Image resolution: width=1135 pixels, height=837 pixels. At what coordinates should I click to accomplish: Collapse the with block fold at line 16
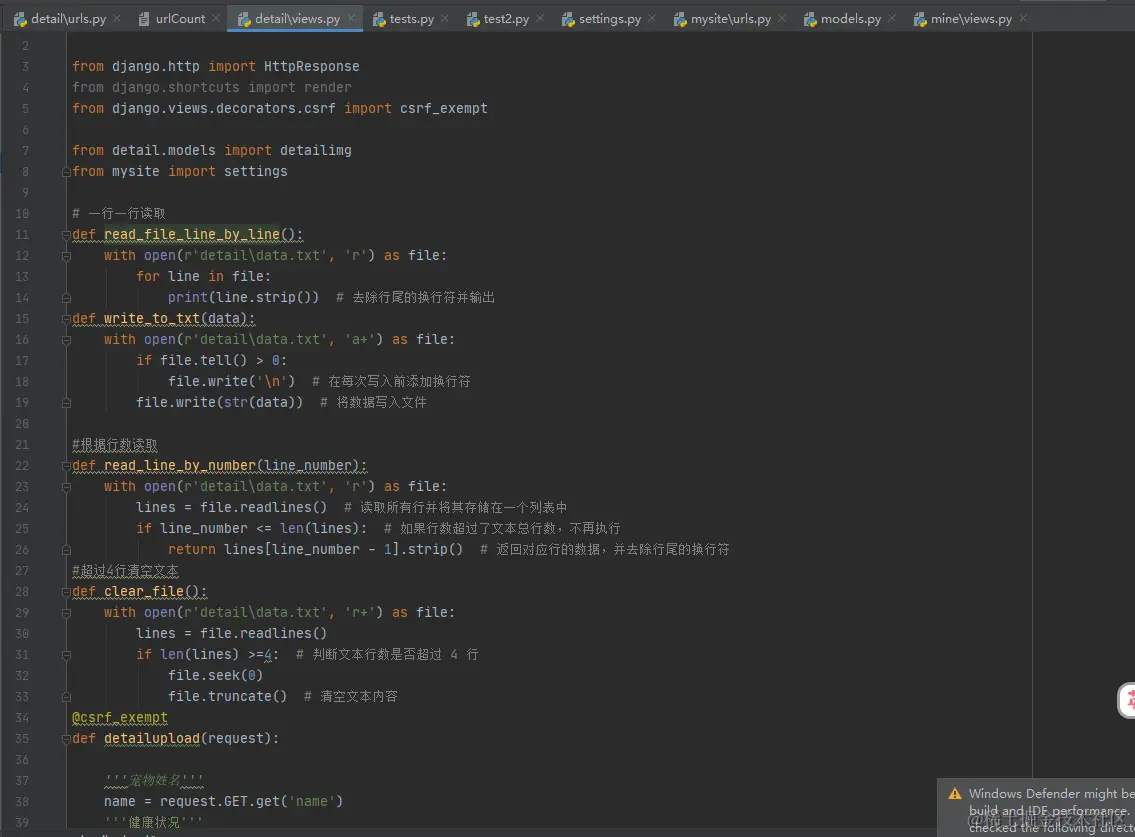point(66,340)
